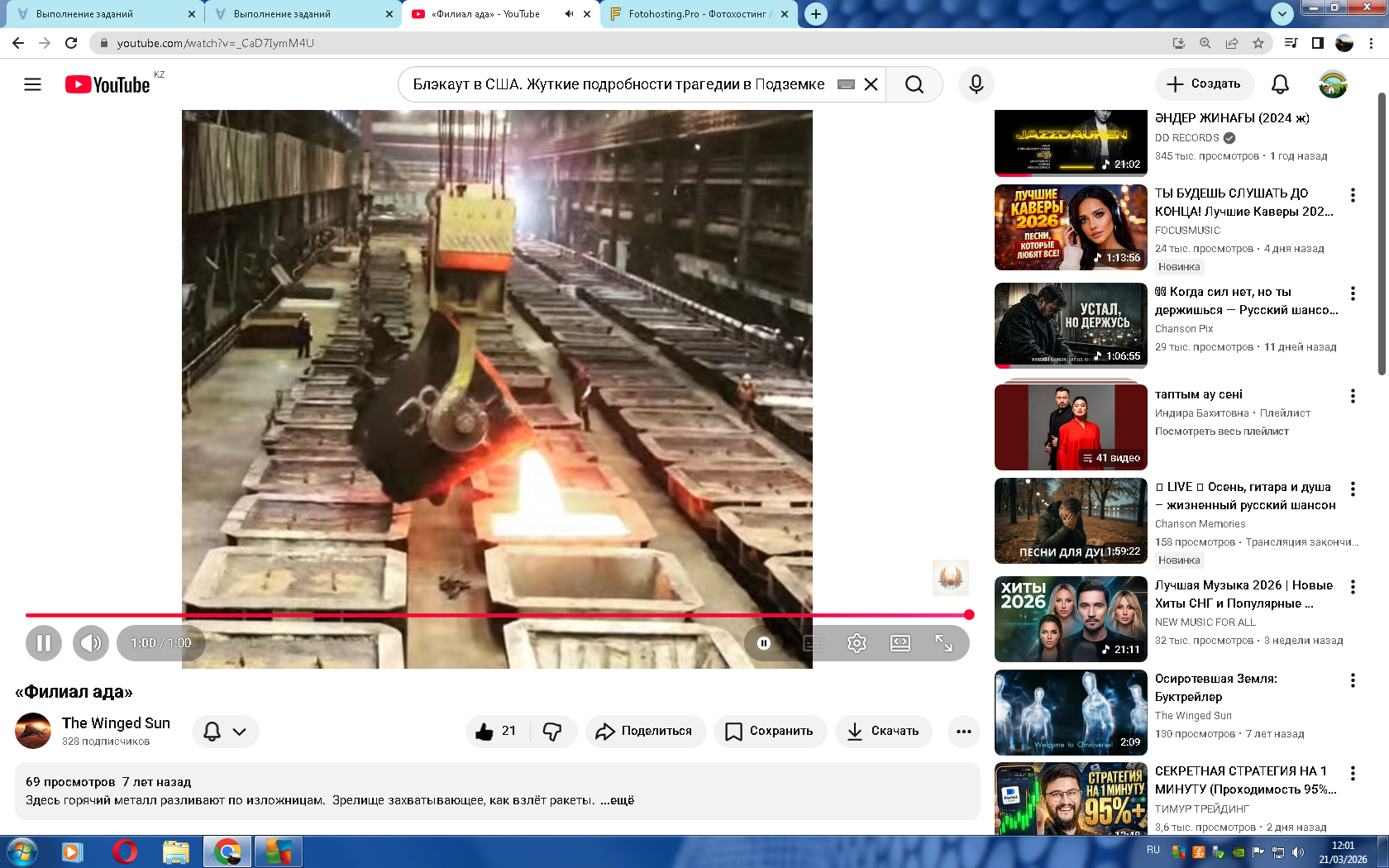Screen dimensions: 1389x868
Task: Click the Поделиться share button
Action: pos(645,732)
